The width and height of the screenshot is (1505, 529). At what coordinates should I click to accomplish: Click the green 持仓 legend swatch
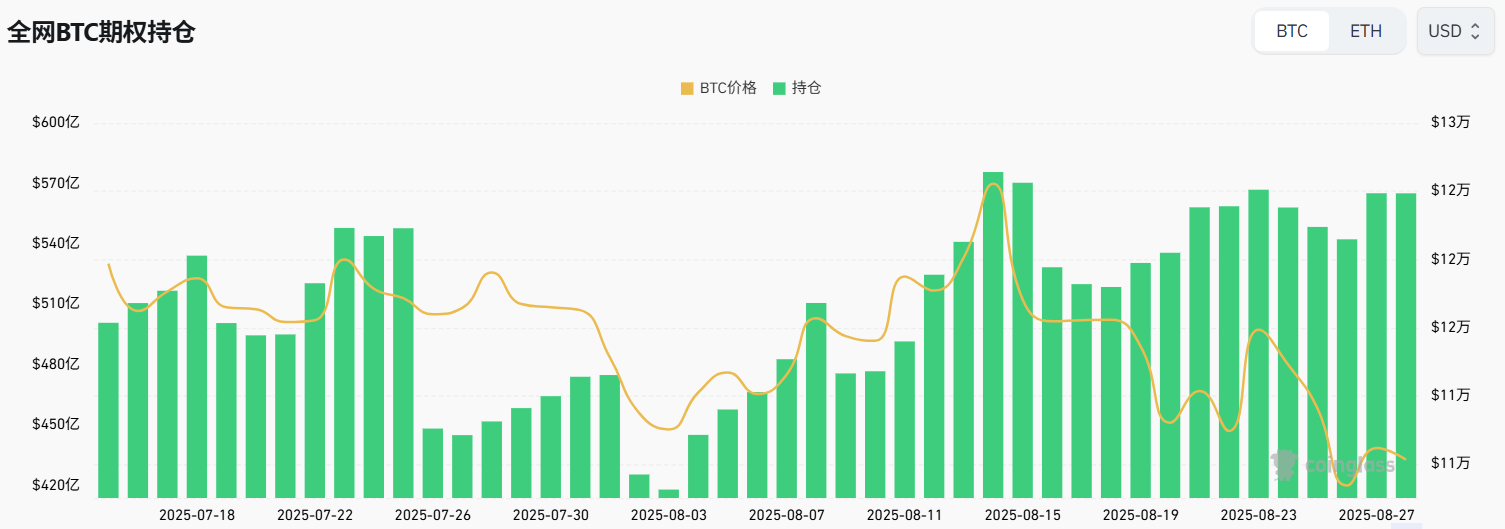tap(779, 88)
